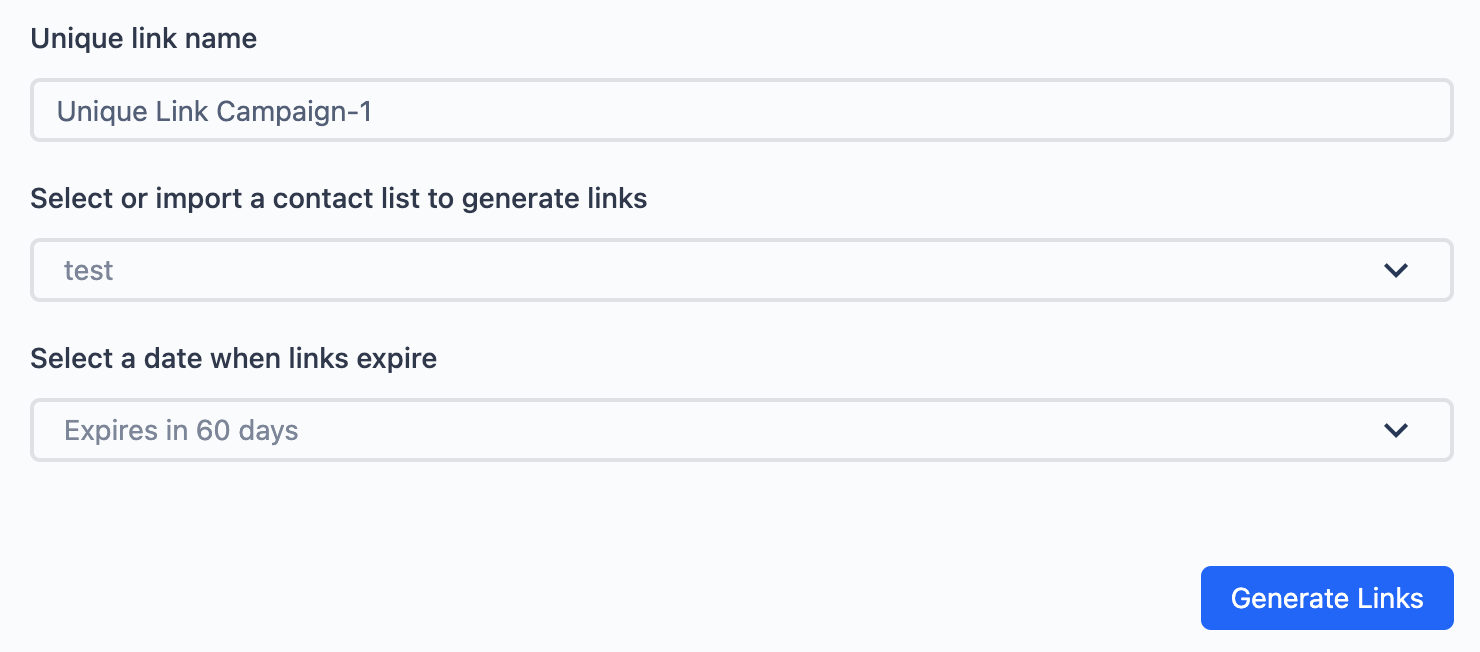
Task: Click the Expires in 60 days text
Action: pos(181,431)
